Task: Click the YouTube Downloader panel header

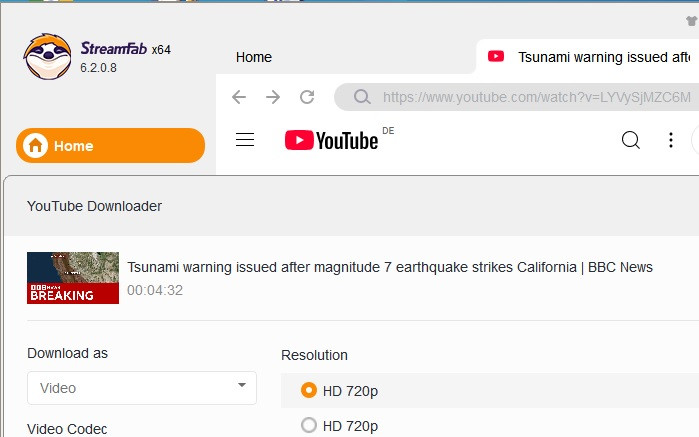Action: [x=94, y=206]
